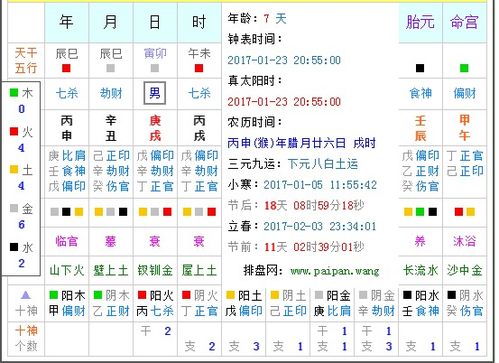Click the 沐浴 stage cell
This screenshot has width=499, height=363.
click(464, 241)
